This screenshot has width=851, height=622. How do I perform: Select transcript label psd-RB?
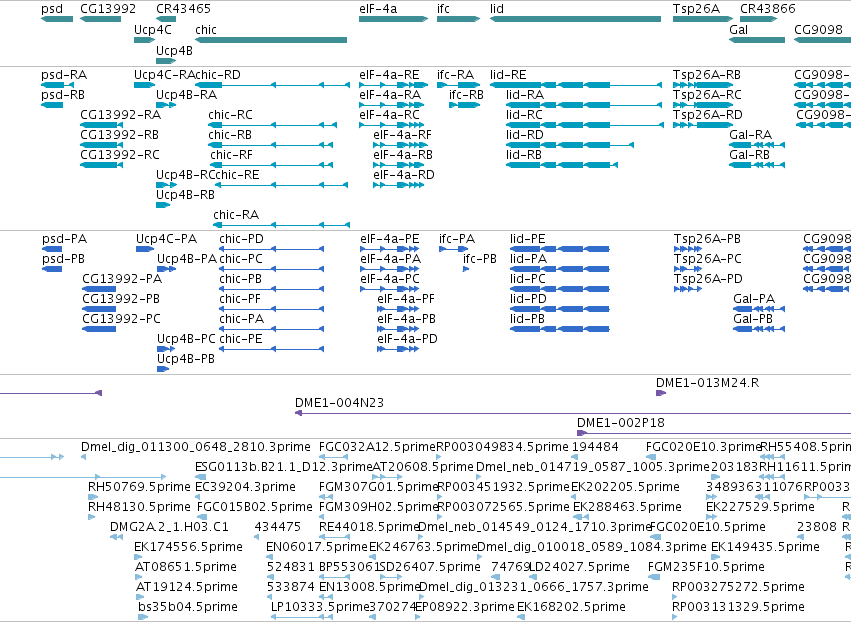[x=63, y=94]
